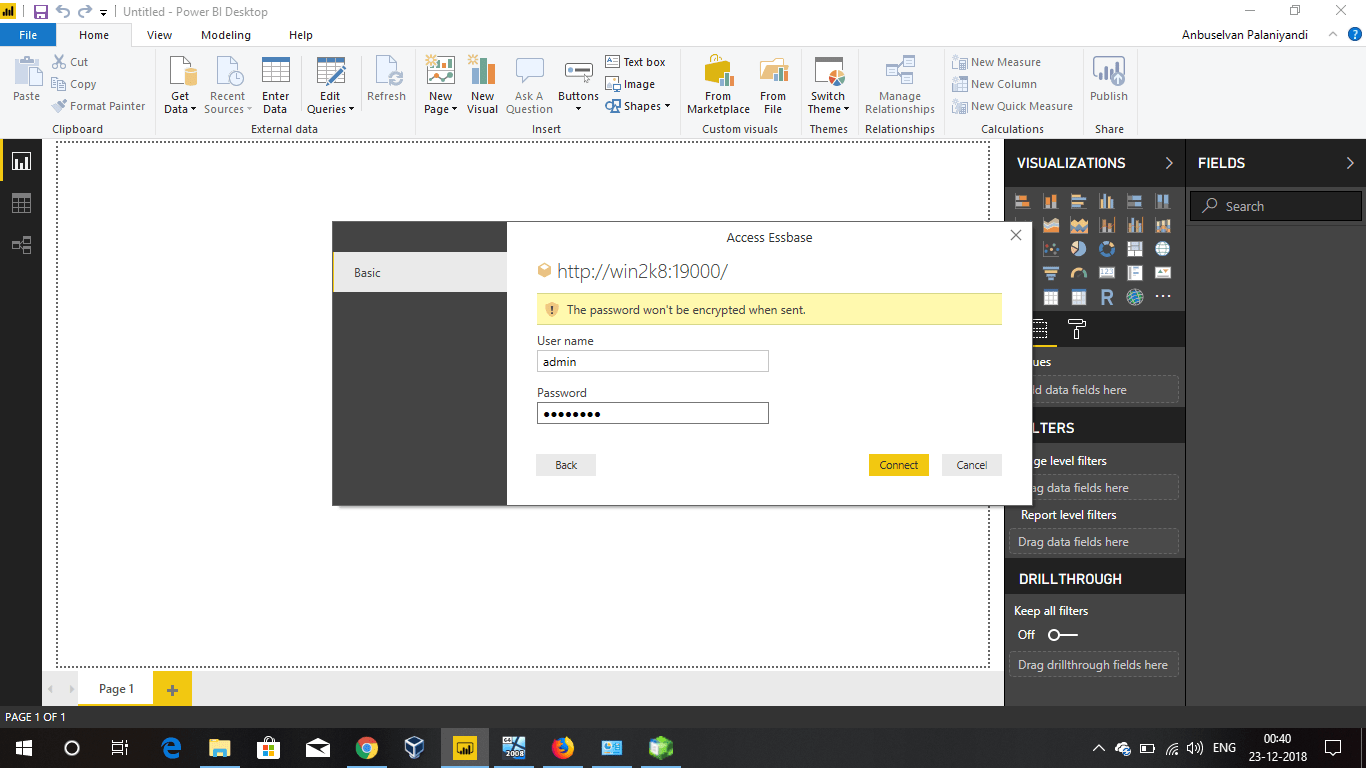The image size is (1366, 768).
Task: Collapse the Fields pane chevron
Action: pyautogui.click(x=1350, y=163)
